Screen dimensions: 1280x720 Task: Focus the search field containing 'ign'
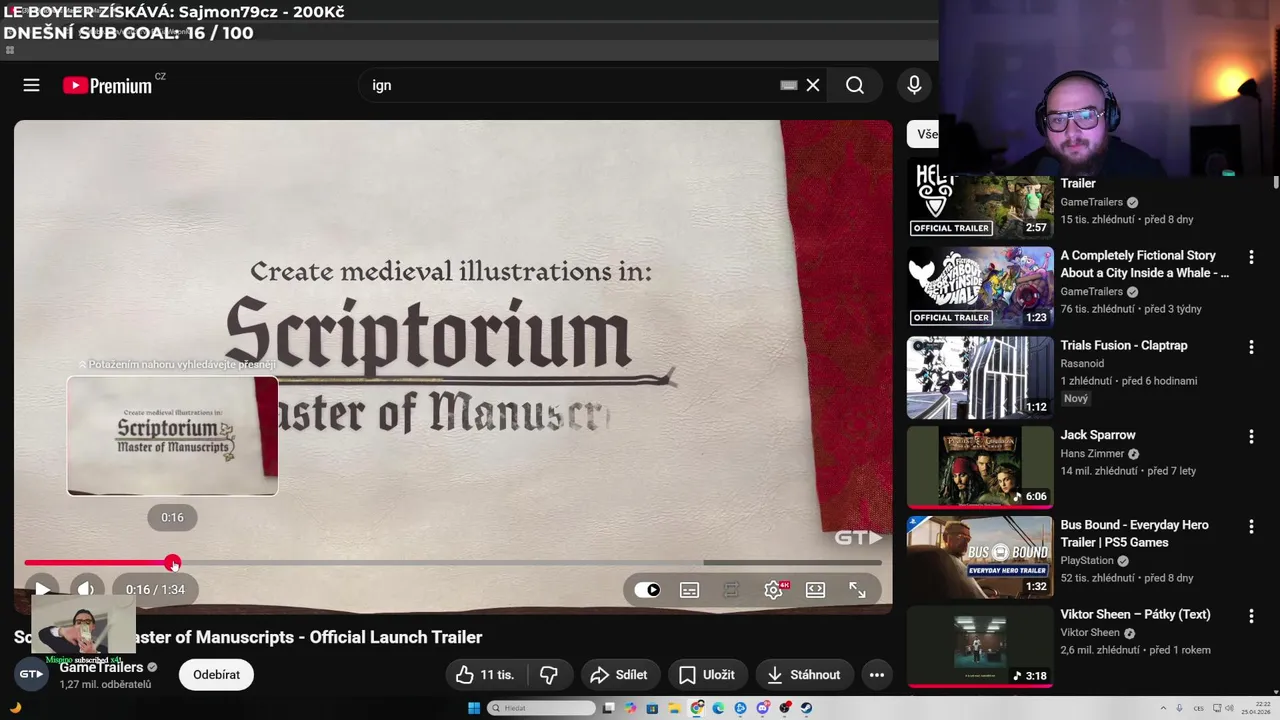click(x=570, y=85)
